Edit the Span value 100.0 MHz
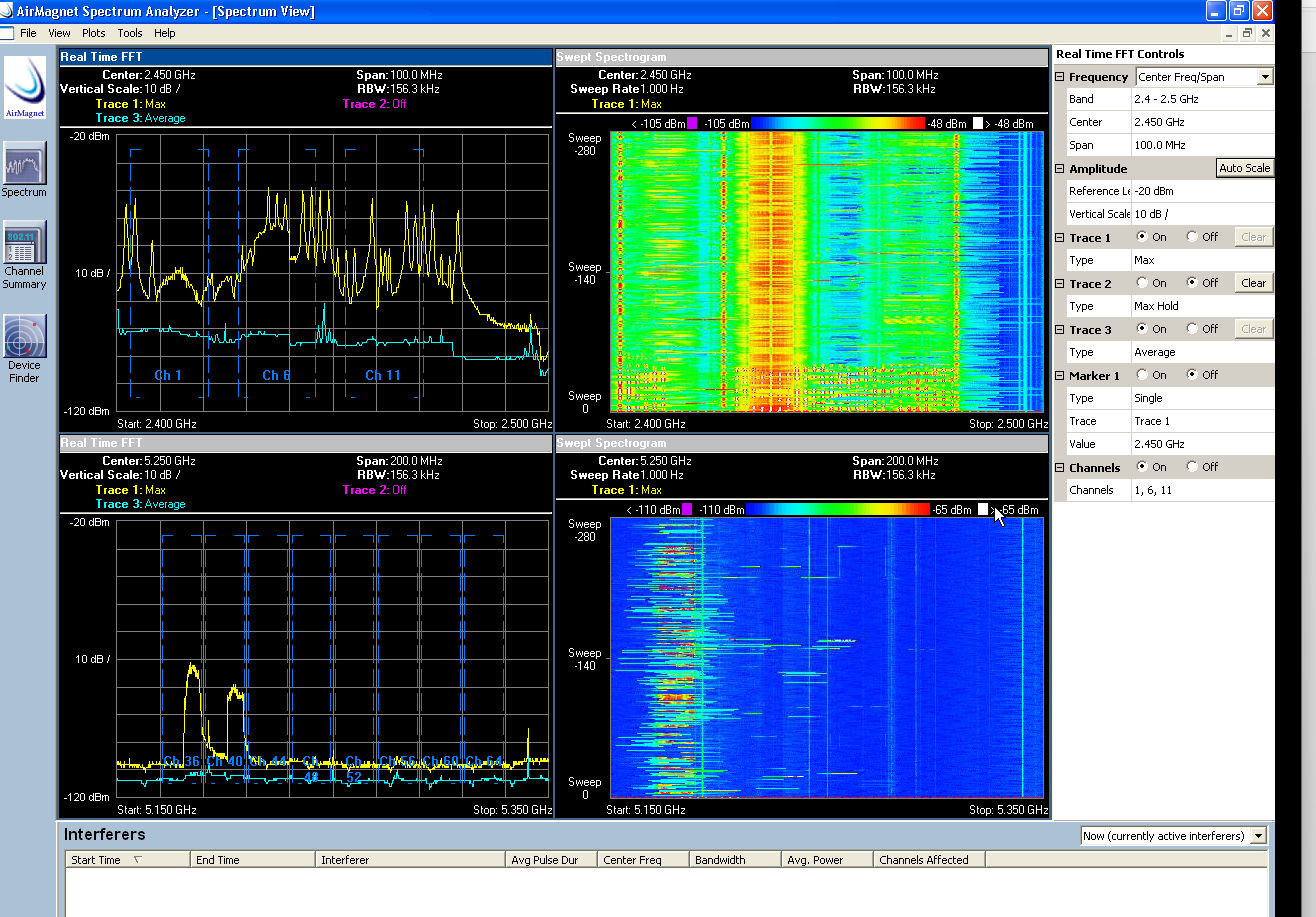The image size is (1316, 917). tap(1202, 145)
